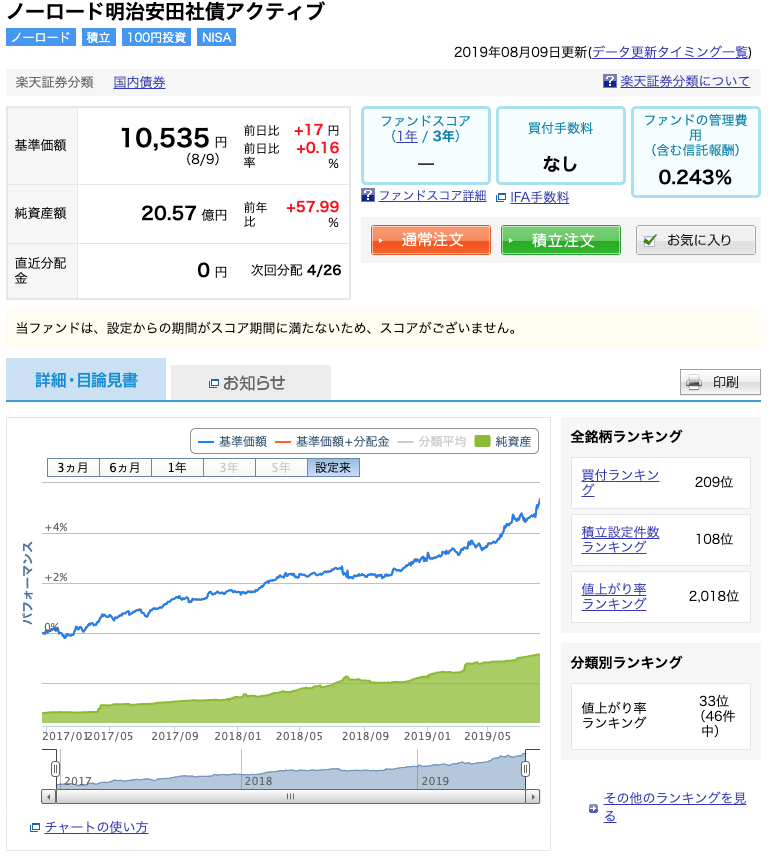Open the IFA手数料 link
This screenshot has width=770, height=857.
pos(539,198)
